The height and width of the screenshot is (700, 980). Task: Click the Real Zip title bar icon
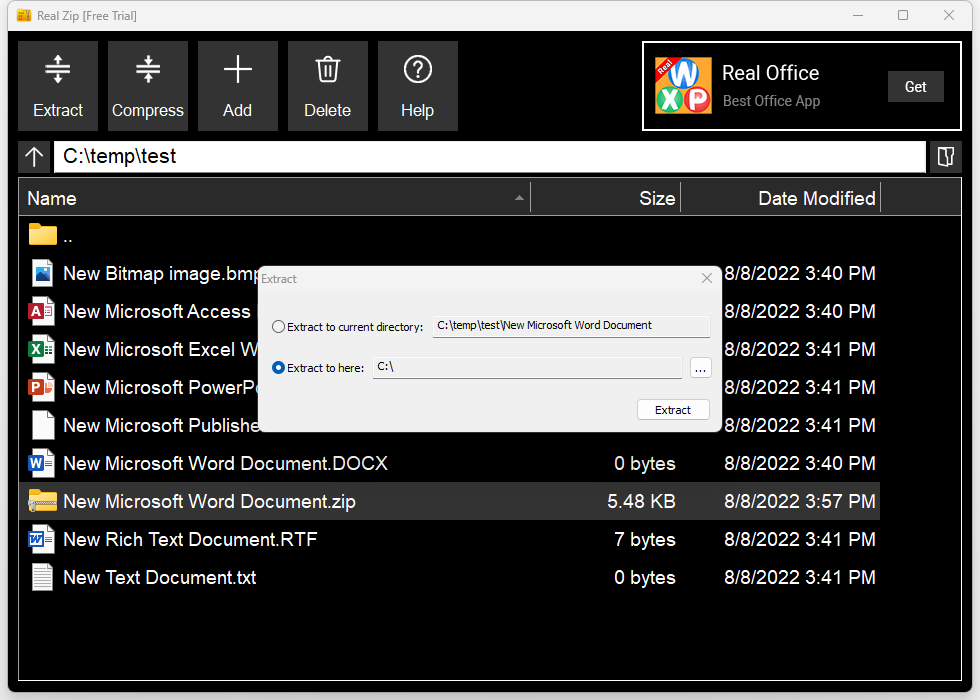coord(24,16)
